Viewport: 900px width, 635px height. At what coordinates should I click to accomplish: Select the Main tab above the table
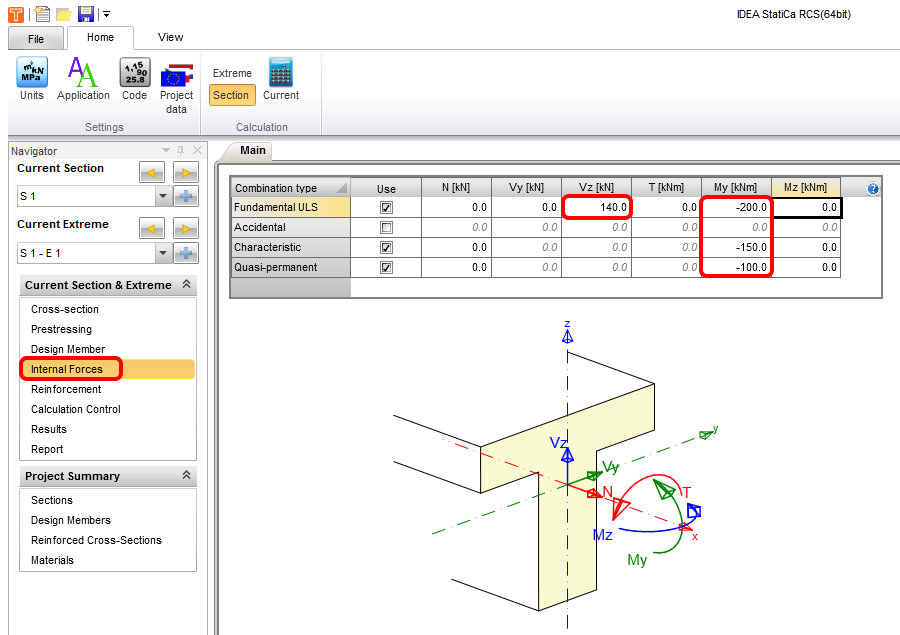point(252,150)
